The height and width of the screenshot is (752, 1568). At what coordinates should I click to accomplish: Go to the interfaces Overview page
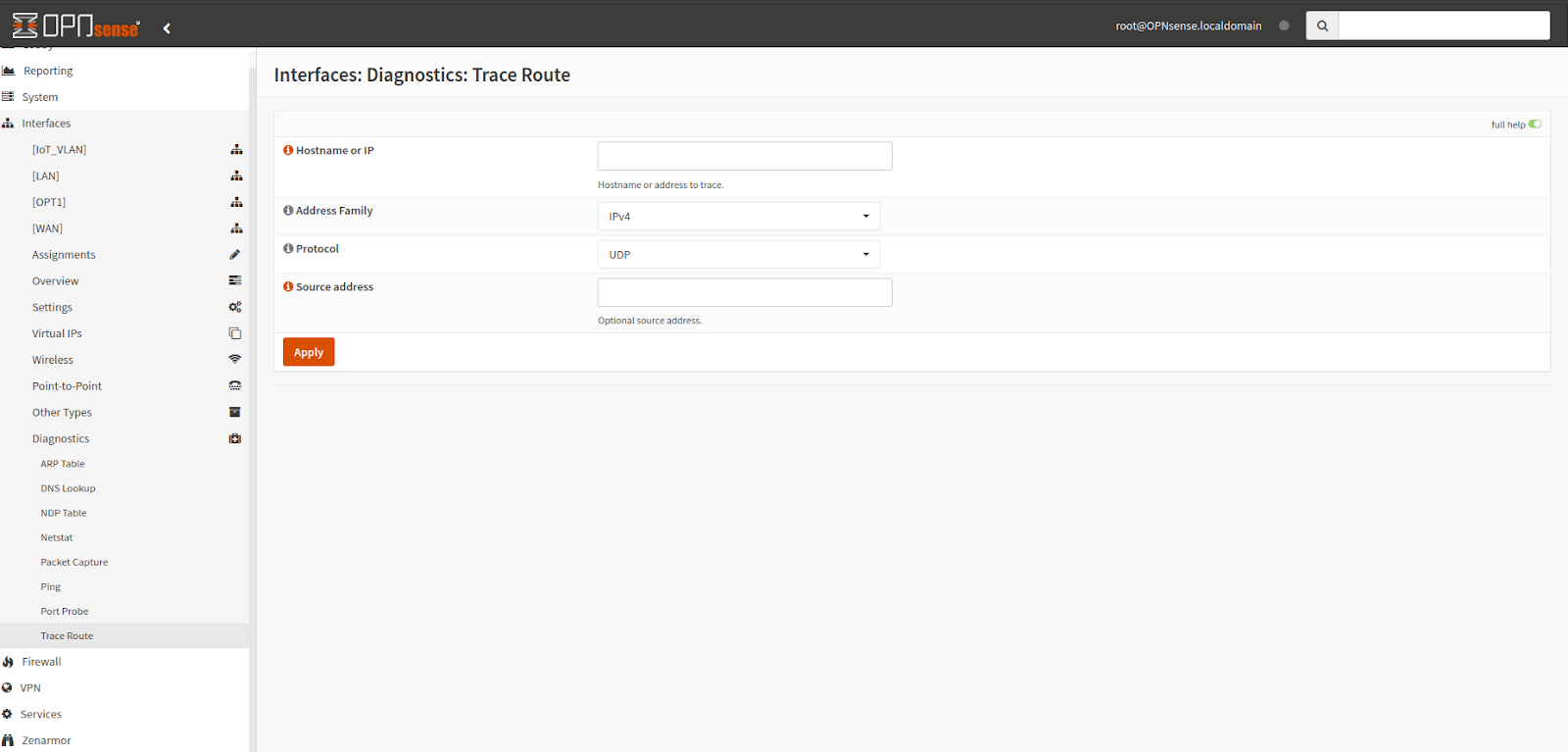56,280
